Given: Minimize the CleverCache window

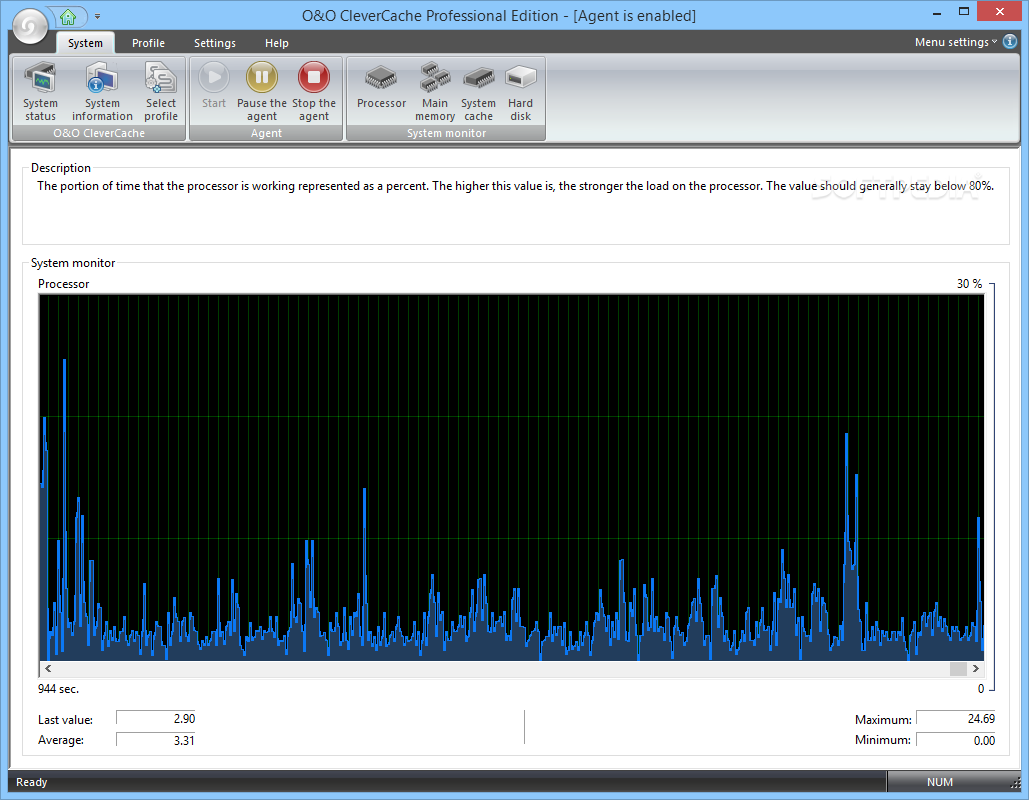Looking at the screenshot, I should [937, 12].
